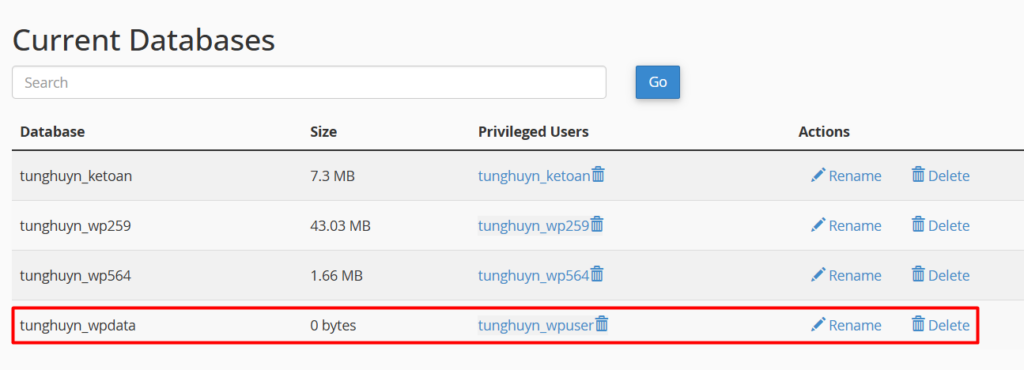1024x370 pixels.
Task: Open privileged user link tunghuyn_ketoan
Action: [x=534, y=176]
